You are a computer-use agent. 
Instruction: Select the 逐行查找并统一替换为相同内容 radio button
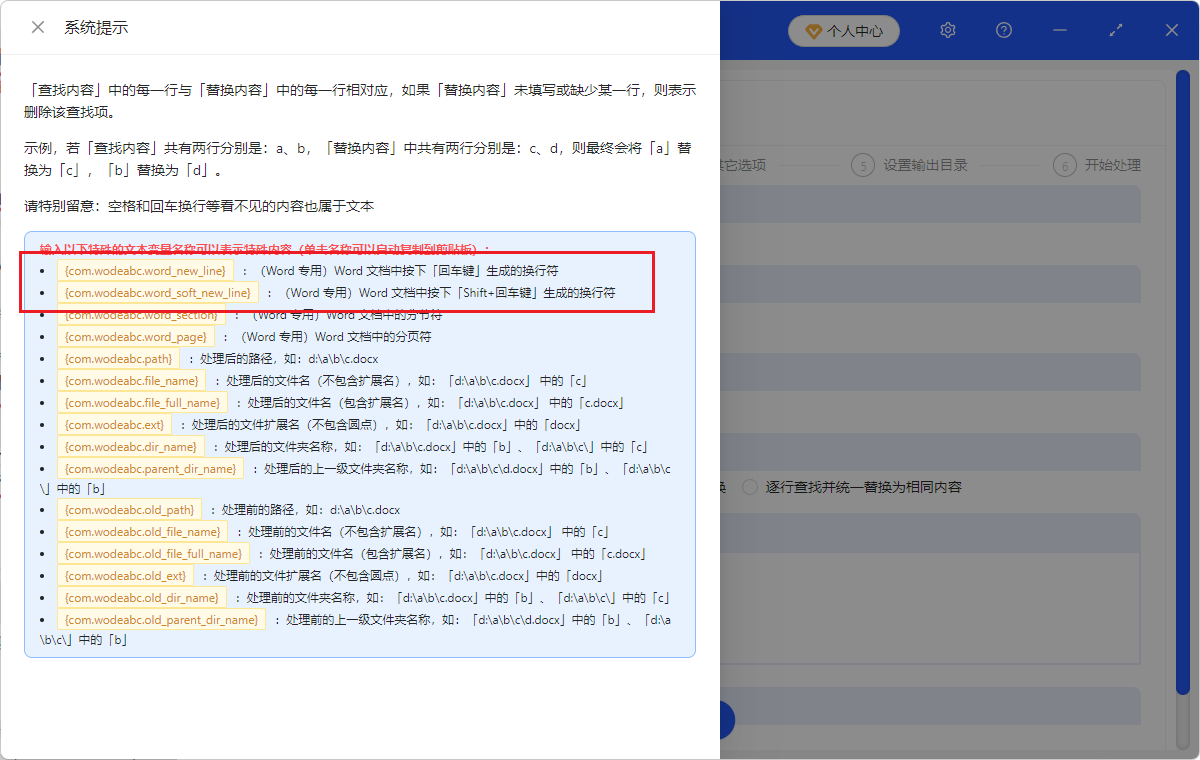pyautogui.click(x=750, y=486)
